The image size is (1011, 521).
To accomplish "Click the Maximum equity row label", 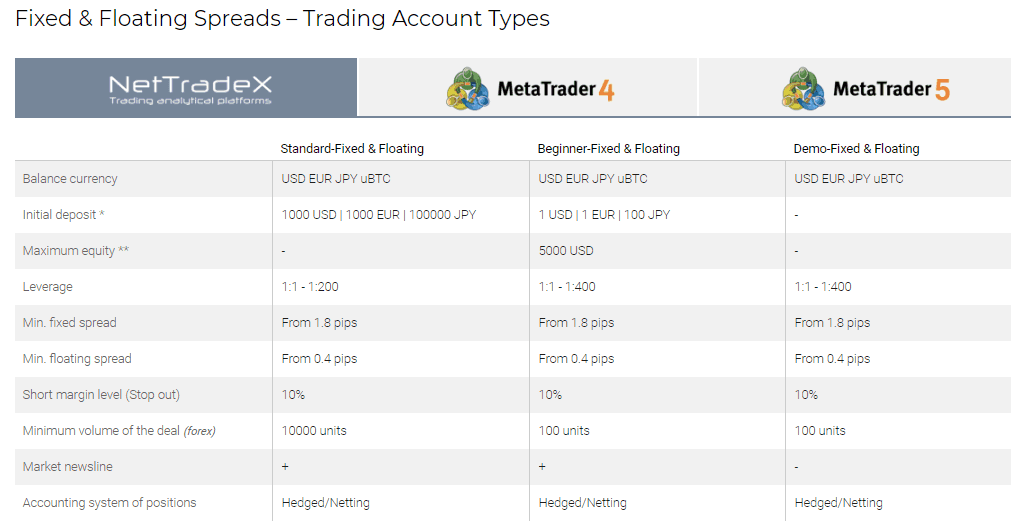I will coord(75,251).
